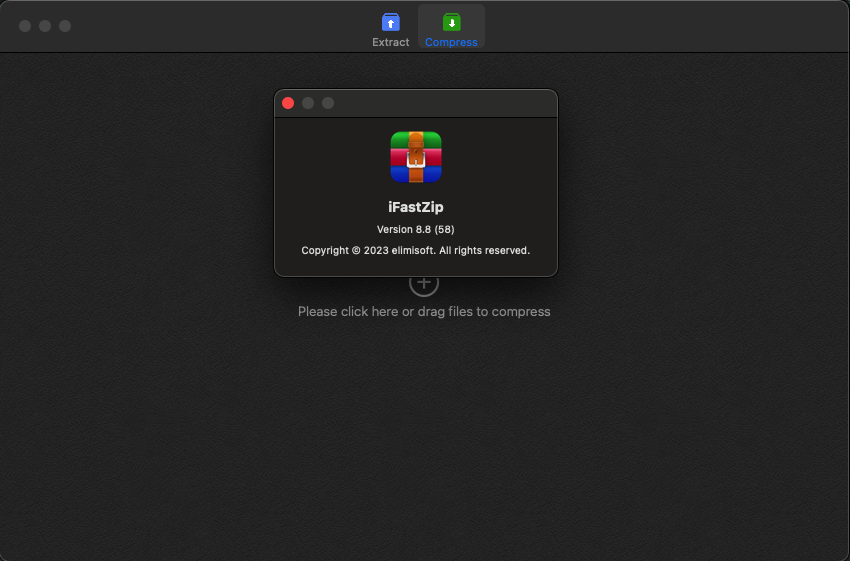Click the main window's gray minimize button

pos(45,26)
